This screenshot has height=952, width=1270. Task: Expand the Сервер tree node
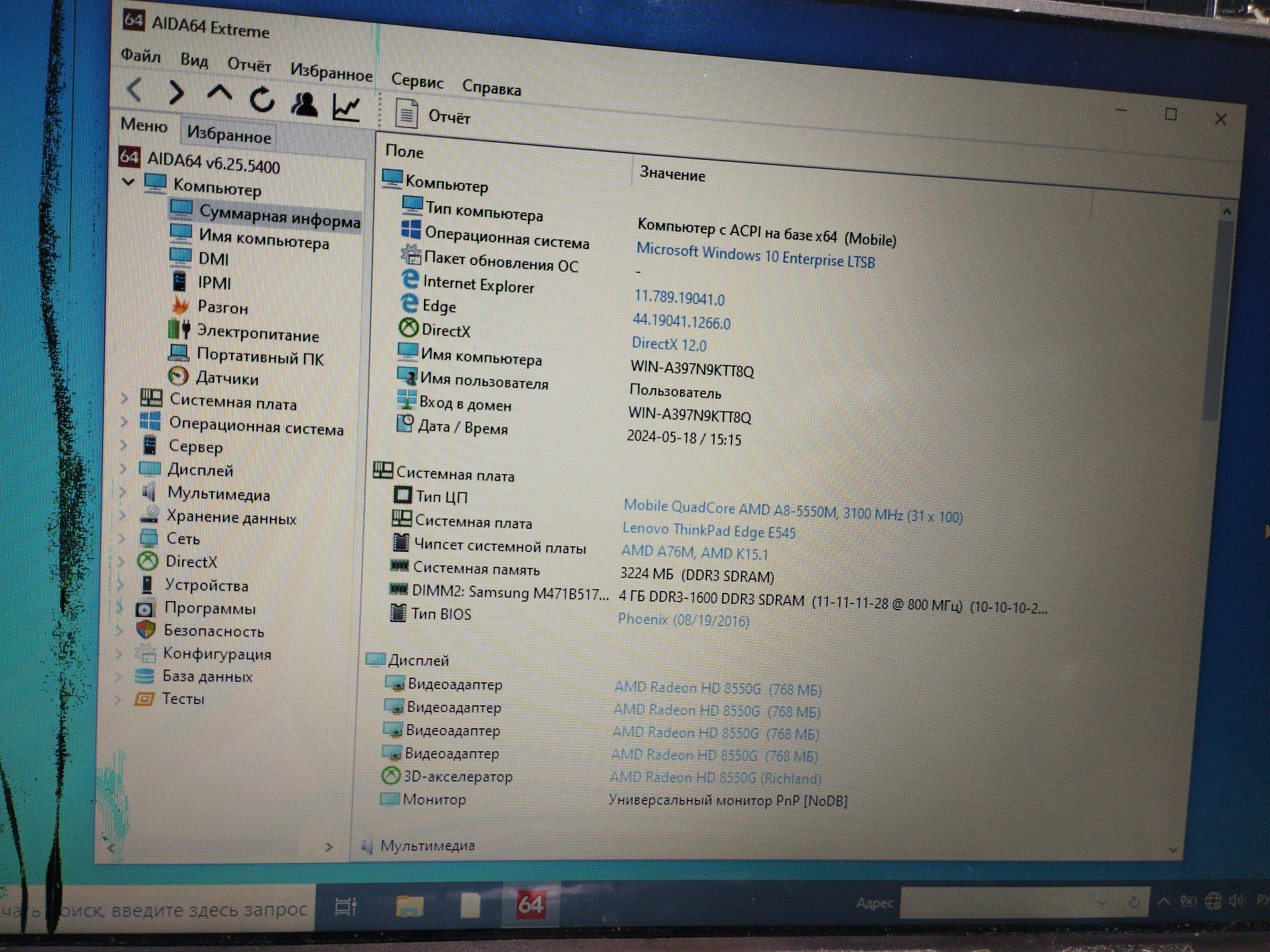(x=124, y=445)
